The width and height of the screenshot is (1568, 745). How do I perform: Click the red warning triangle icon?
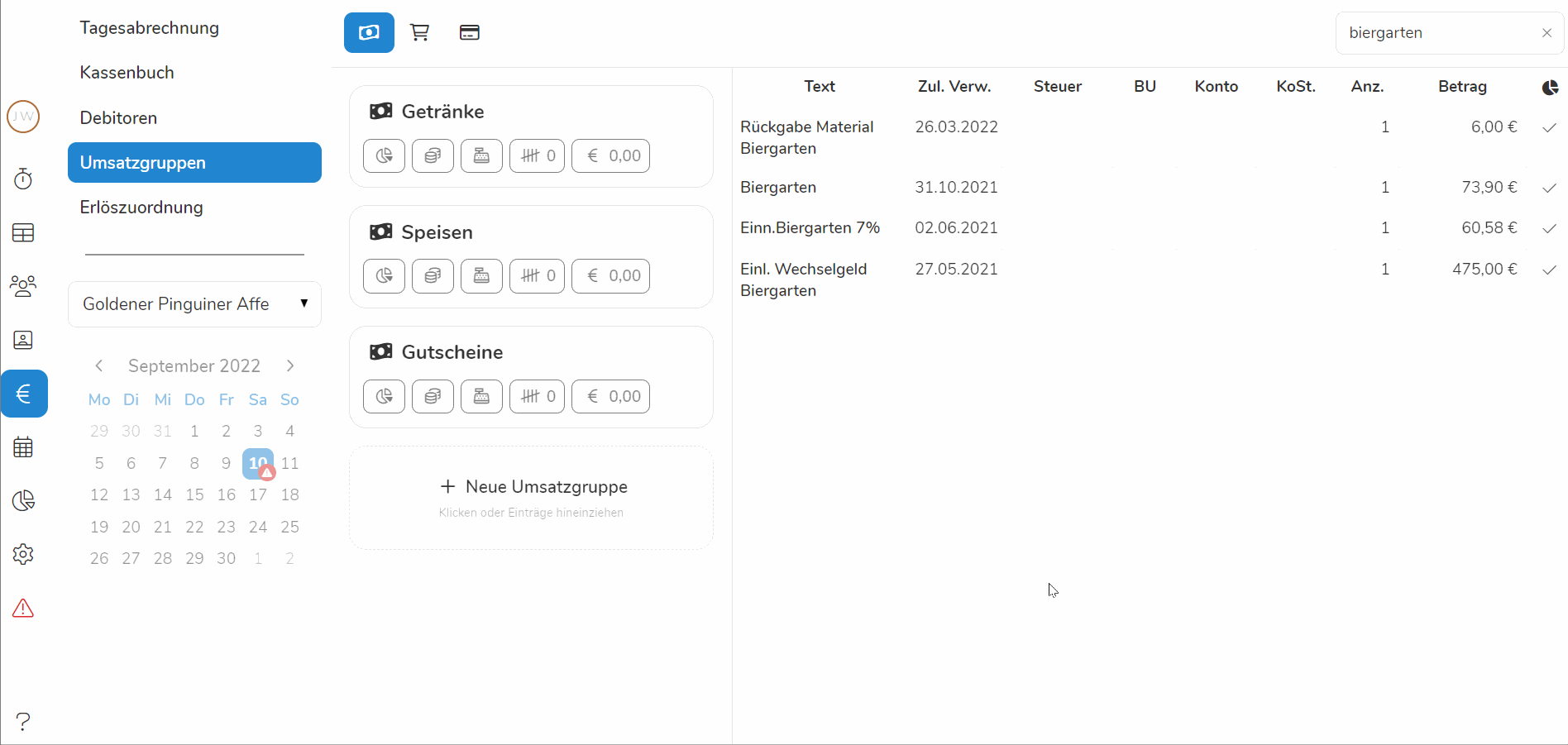pyautogui.click(x=23, y=609)
